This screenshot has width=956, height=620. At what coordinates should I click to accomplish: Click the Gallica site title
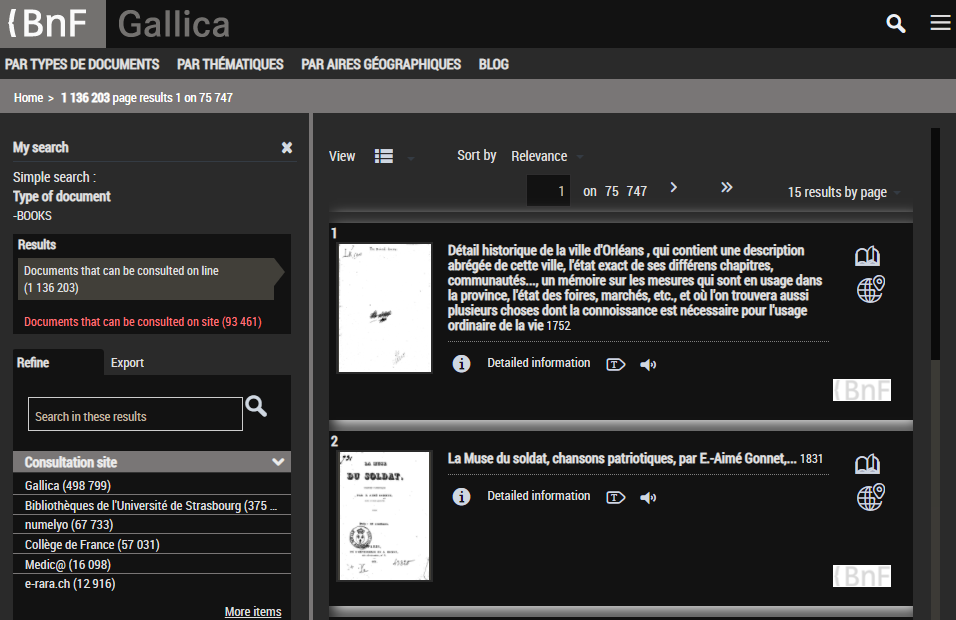point(174,24)
